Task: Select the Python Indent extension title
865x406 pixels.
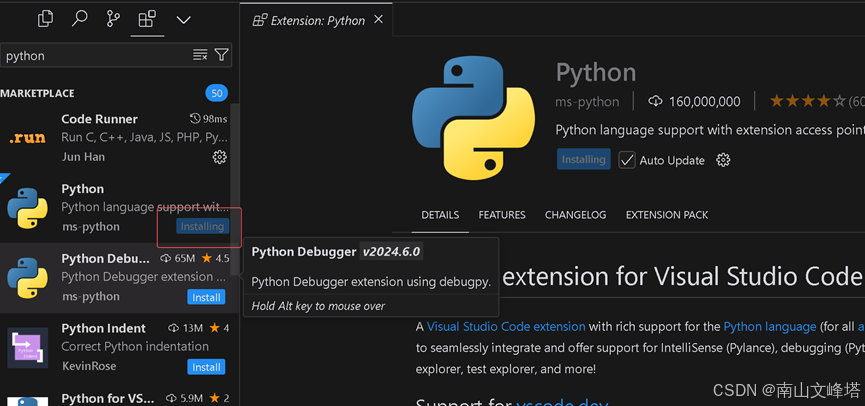Action: pyautogui.click(x=104, y=328)
